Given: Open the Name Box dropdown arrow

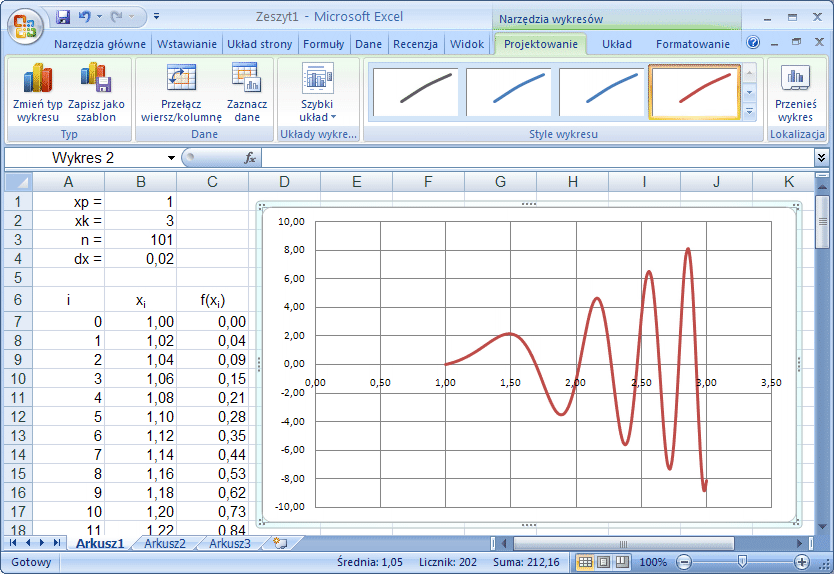Looking at the screenshot, I should (x=172, y=158).
